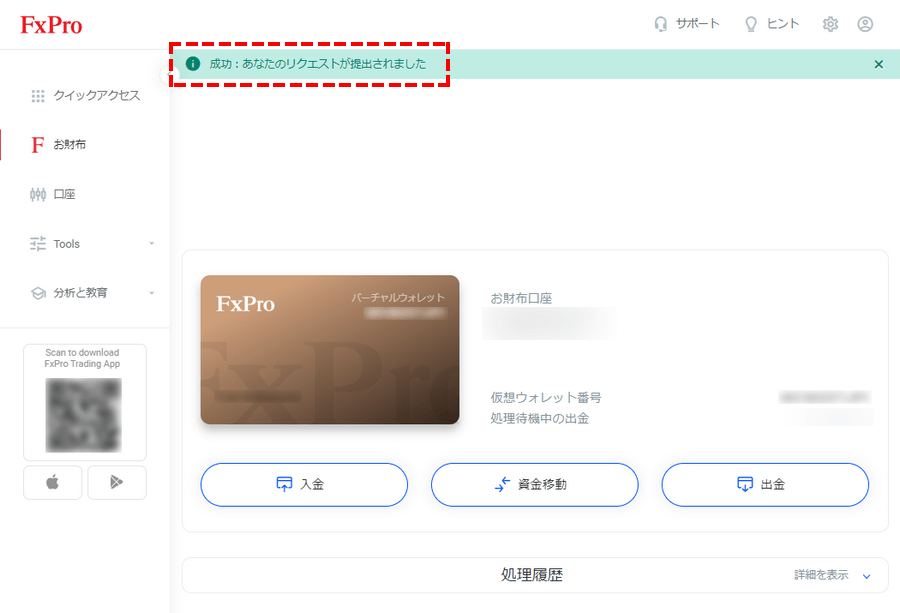This screenshot has width=900, height=613.
Task: Click the お財布口座 label
Action: (521, 298)
